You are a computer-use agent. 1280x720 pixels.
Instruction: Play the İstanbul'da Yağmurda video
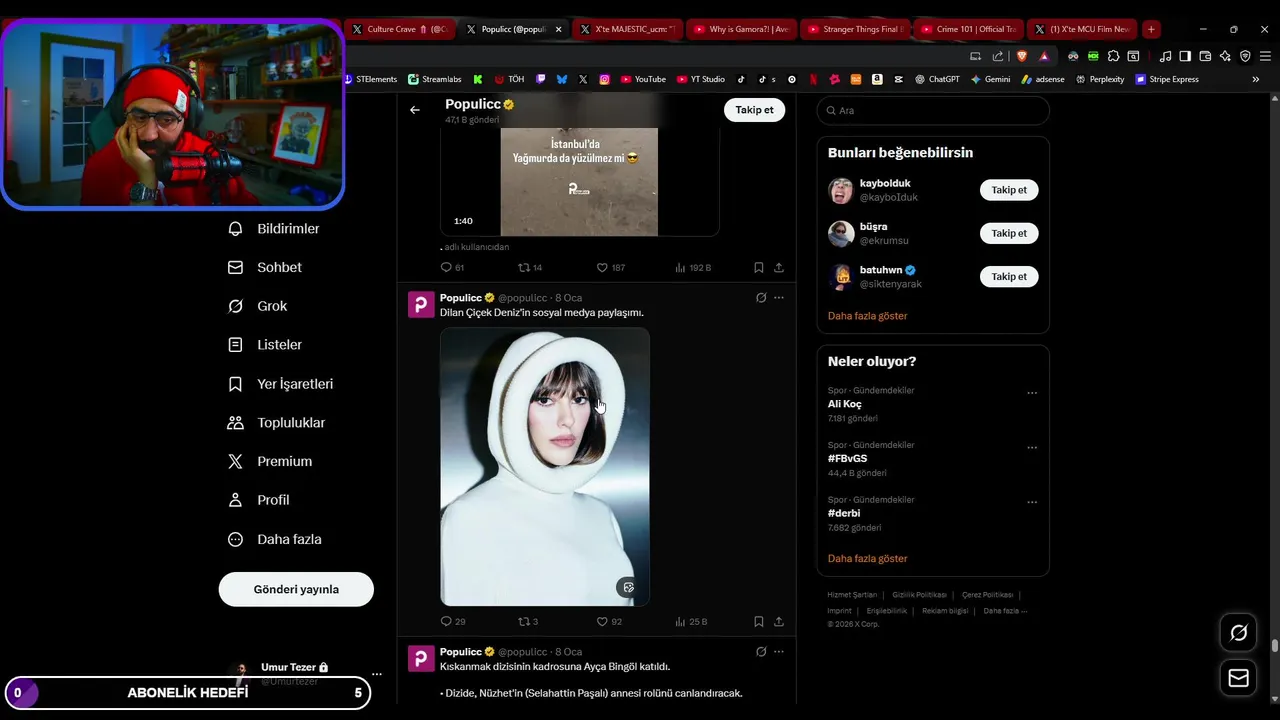pyautogui.click(x=579, y=182)
